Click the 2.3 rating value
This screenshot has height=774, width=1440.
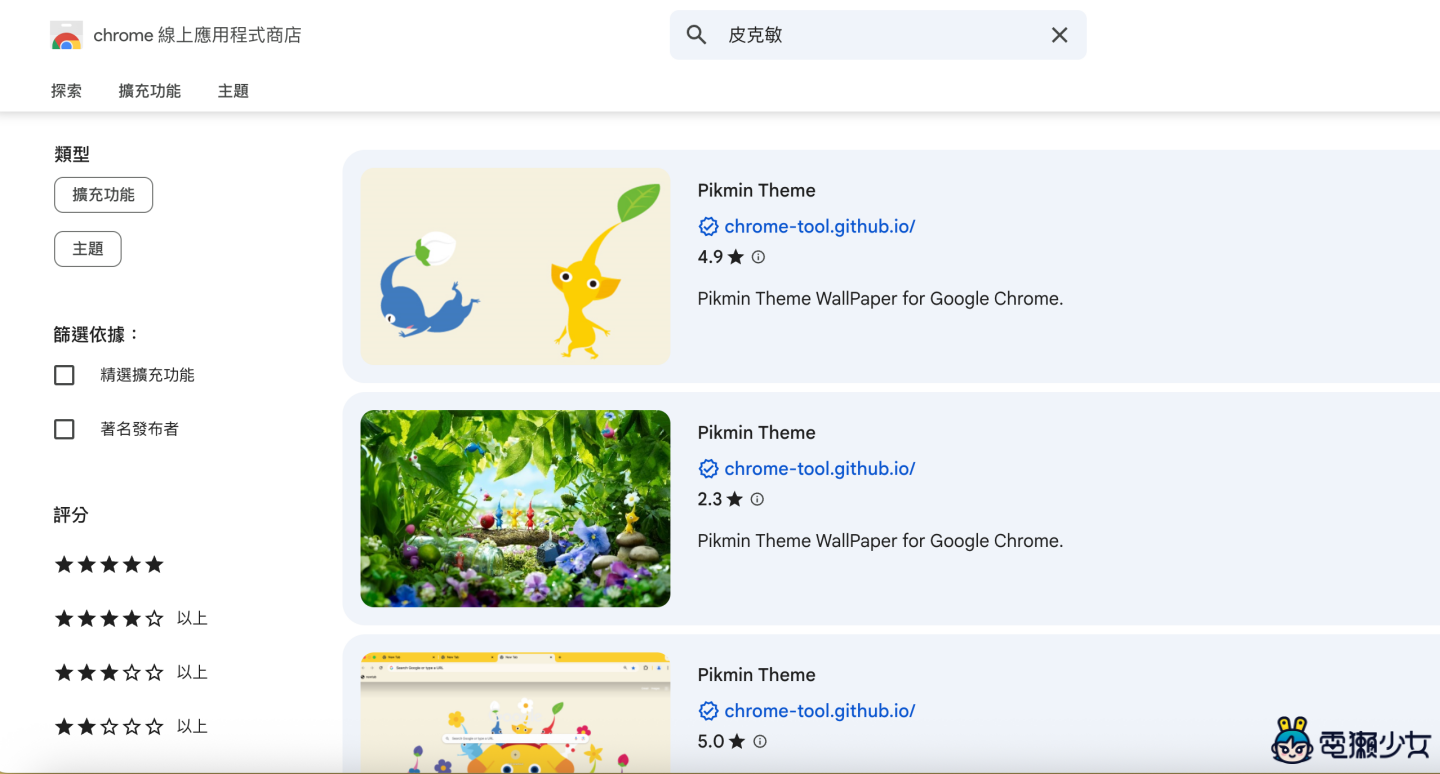(x=710, y=499)
